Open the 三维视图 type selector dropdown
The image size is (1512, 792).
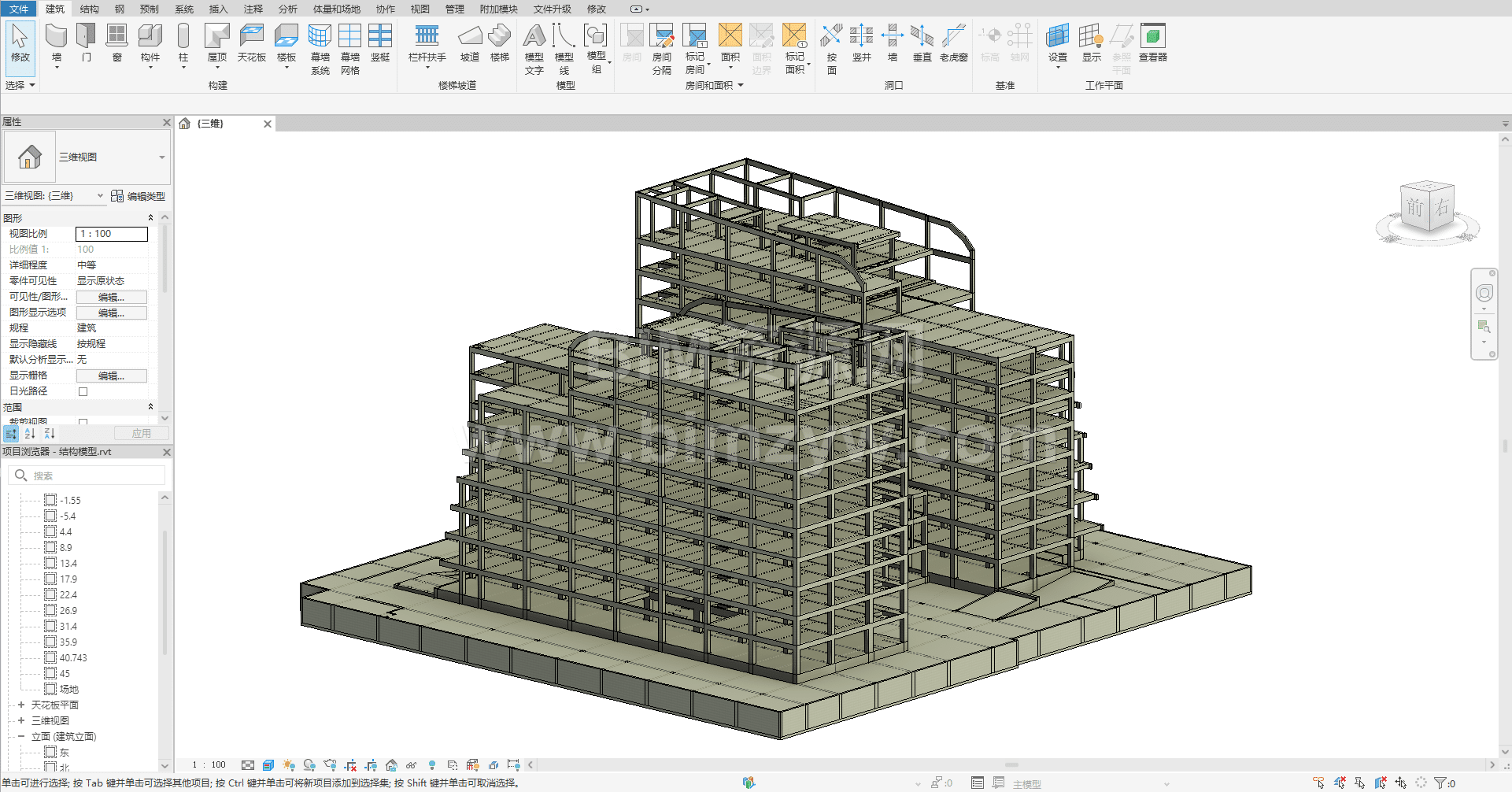pos(161,157)
